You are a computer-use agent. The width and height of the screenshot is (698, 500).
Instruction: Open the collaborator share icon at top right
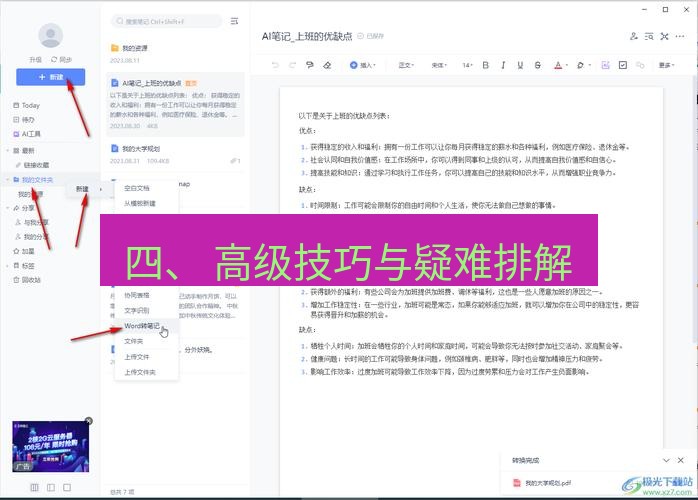pos(634,36)
